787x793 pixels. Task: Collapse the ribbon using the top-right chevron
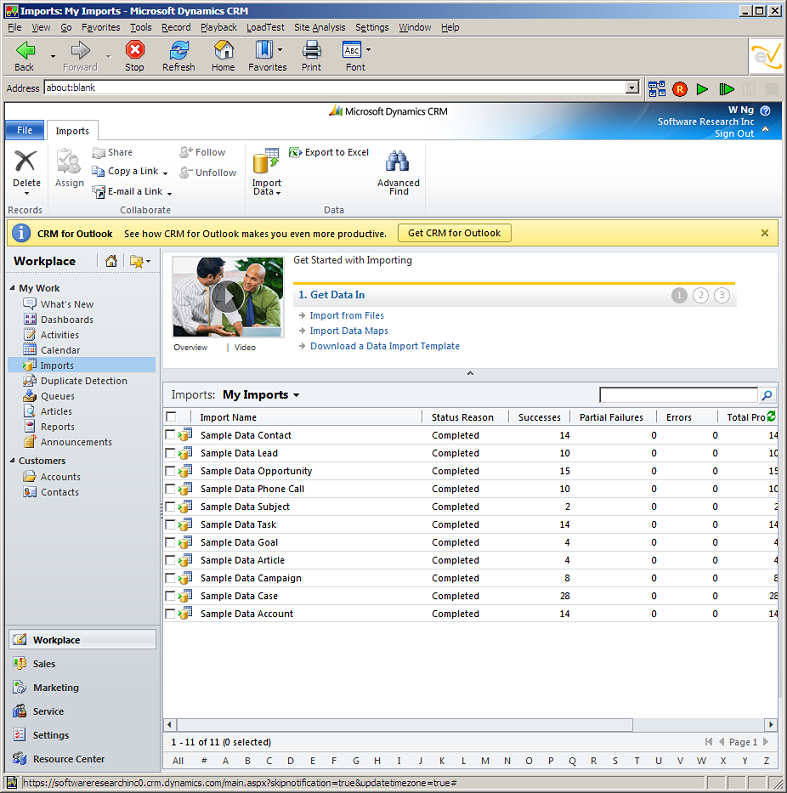click(765, 129)
